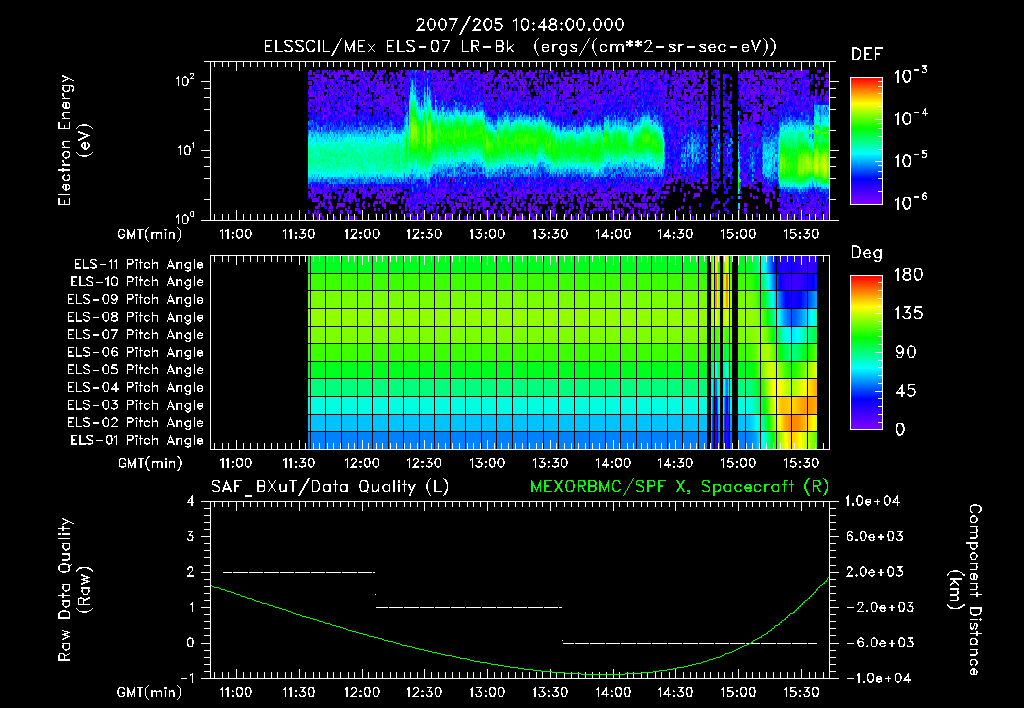Select the ELS-08 Pitch Angle row label
The height and width of the screenshot is (708, 1024).
click(136, 317)
